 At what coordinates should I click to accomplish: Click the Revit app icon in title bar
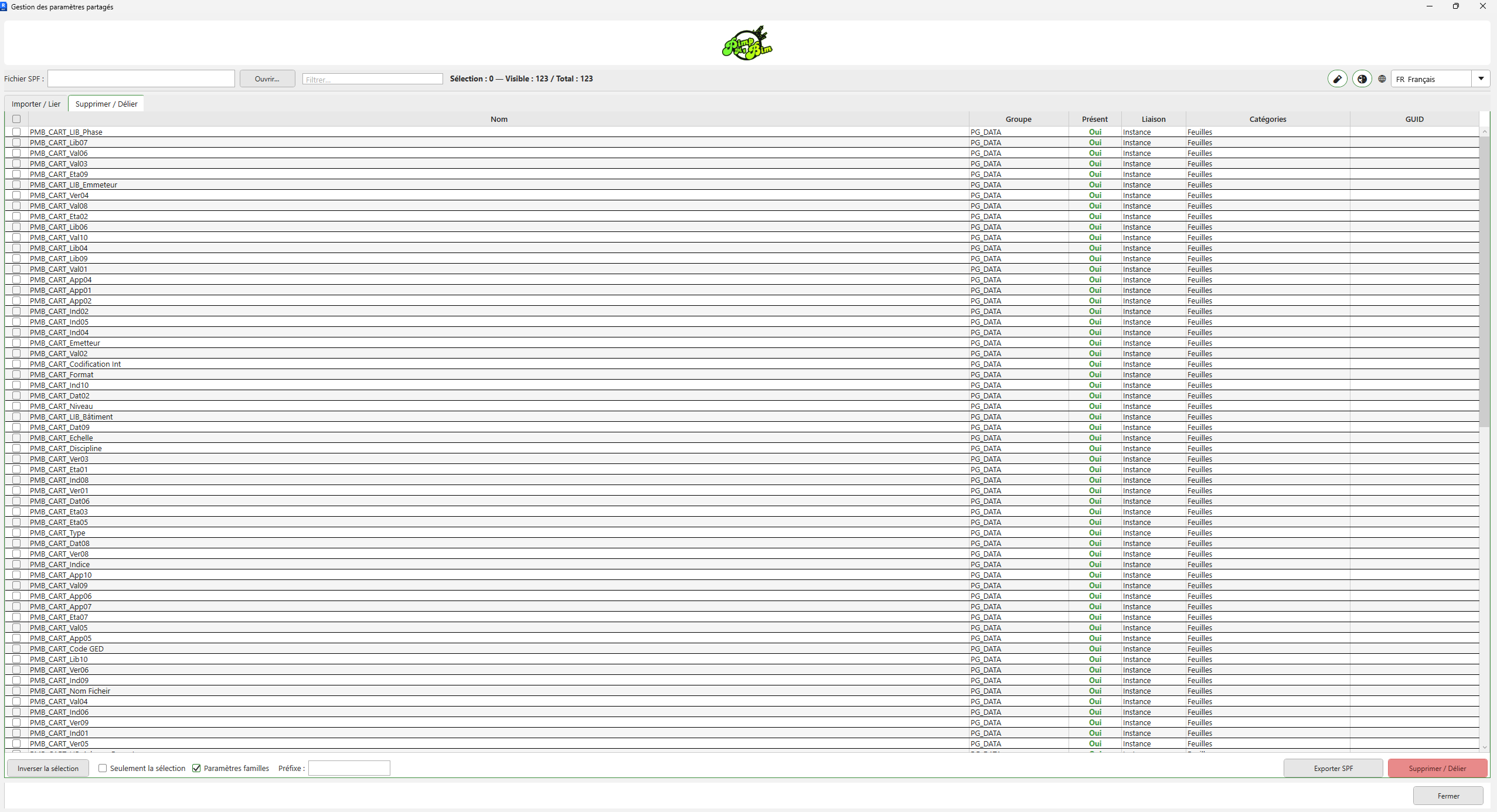coord(4,6)
